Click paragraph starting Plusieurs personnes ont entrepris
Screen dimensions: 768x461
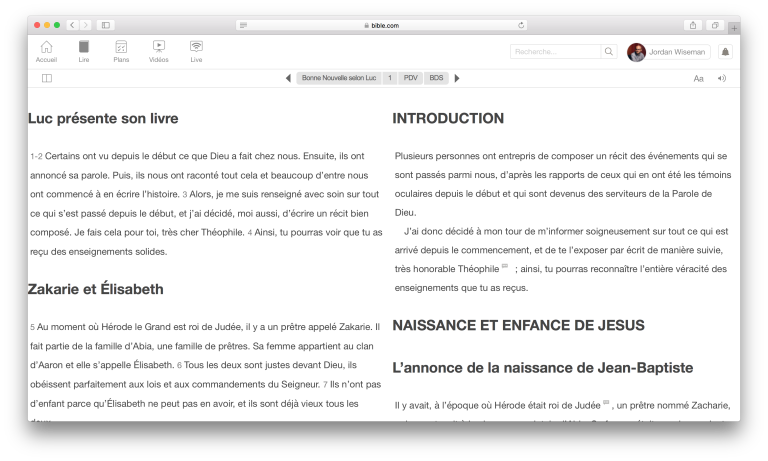coord(563,184)
